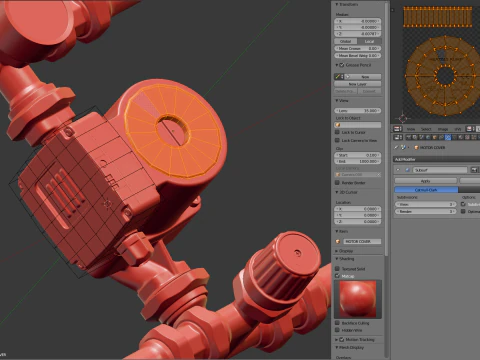480x360 pixels.
Task: Enable Backface Culling
Action: (x=337, y=323)
